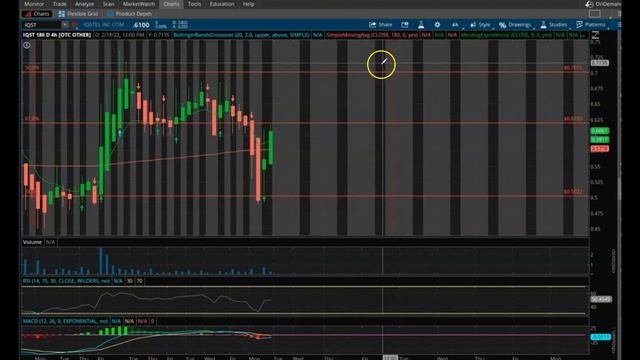Image resolution: width=640 pixels, height=360 pixels.
Task: Open the symbol selector dropdown arrow
Action: tap(65, 25)
